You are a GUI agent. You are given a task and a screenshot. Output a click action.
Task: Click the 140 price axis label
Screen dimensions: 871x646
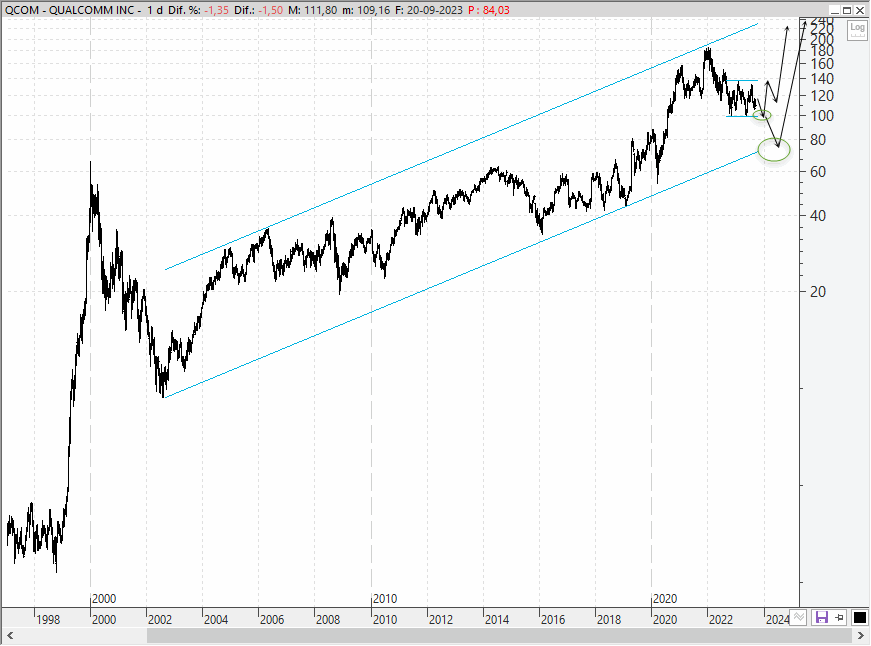pyautogui.click(x=822, y=79)
